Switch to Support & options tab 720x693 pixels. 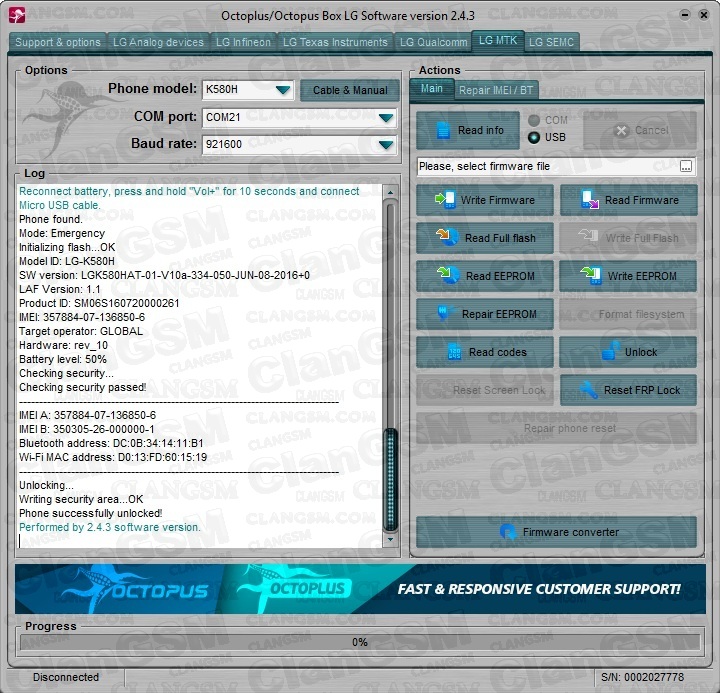(x=57, y=42)
